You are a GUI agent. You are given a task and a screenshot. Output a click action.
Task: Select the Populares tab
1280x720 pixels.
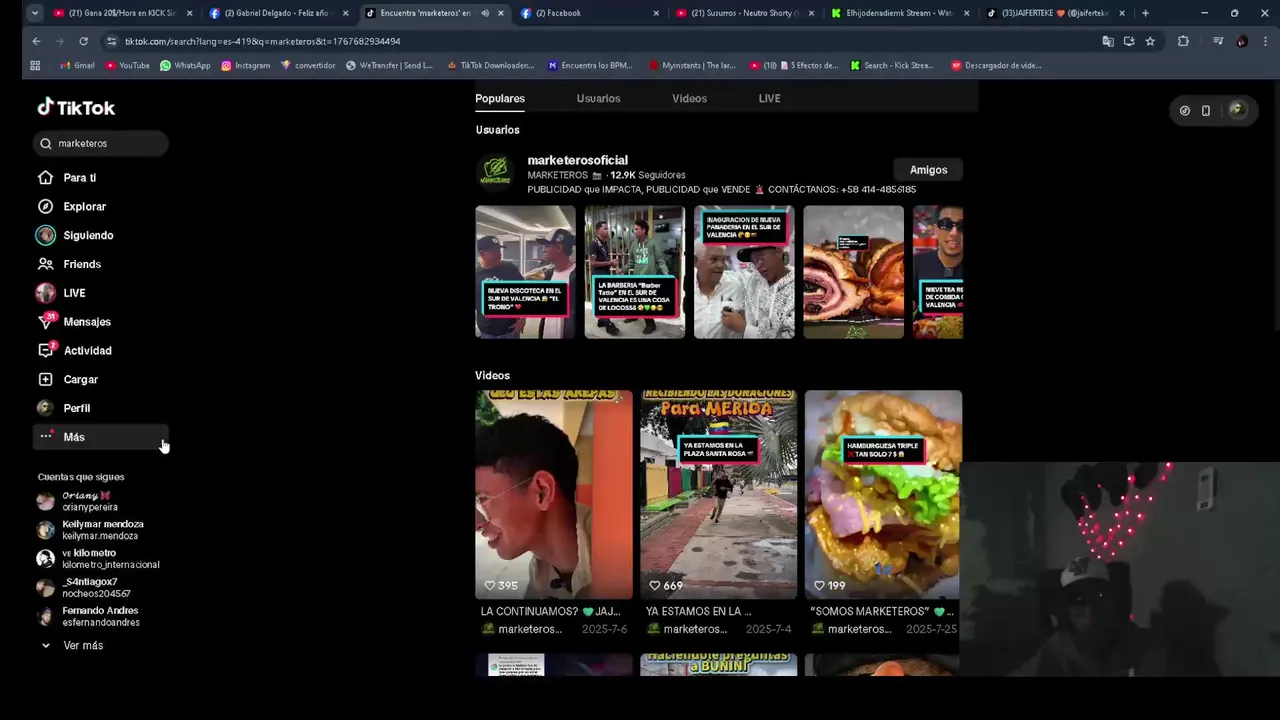click(500, 99)
